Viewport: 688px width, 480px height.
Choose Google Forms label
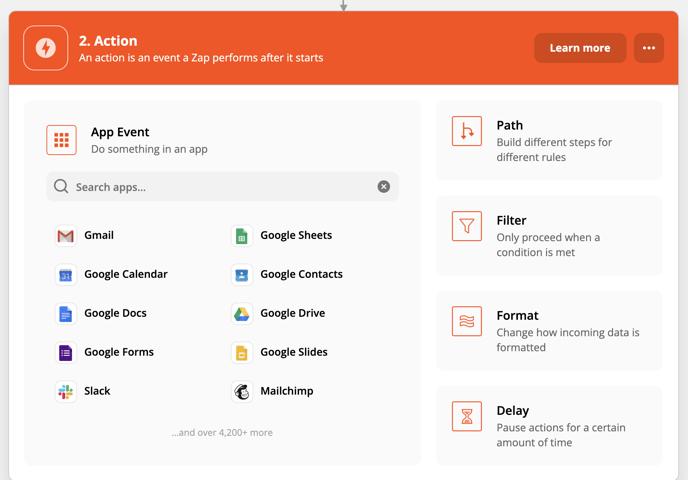(119, 352)
